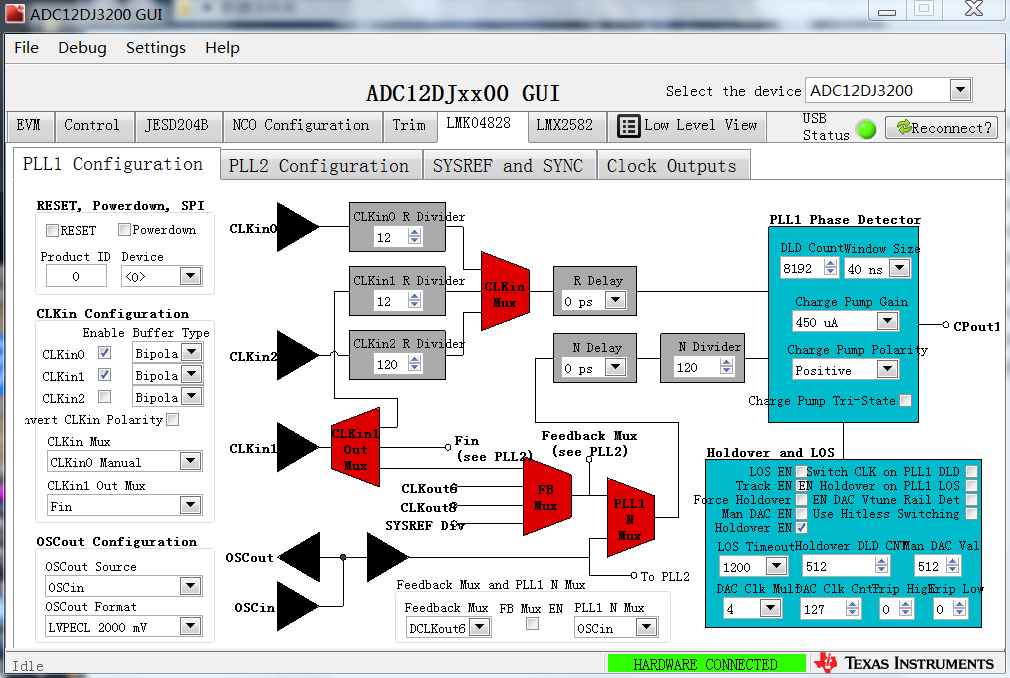Toggle Charge Pump Tri-State checkbox
The width and height of the screenshot is (1010, 678).
click(905, 400)
